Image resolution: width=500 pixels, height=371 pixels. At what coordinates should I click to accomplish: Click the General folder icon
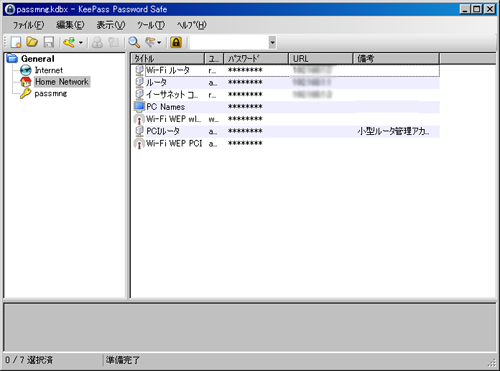coord(12,58)
